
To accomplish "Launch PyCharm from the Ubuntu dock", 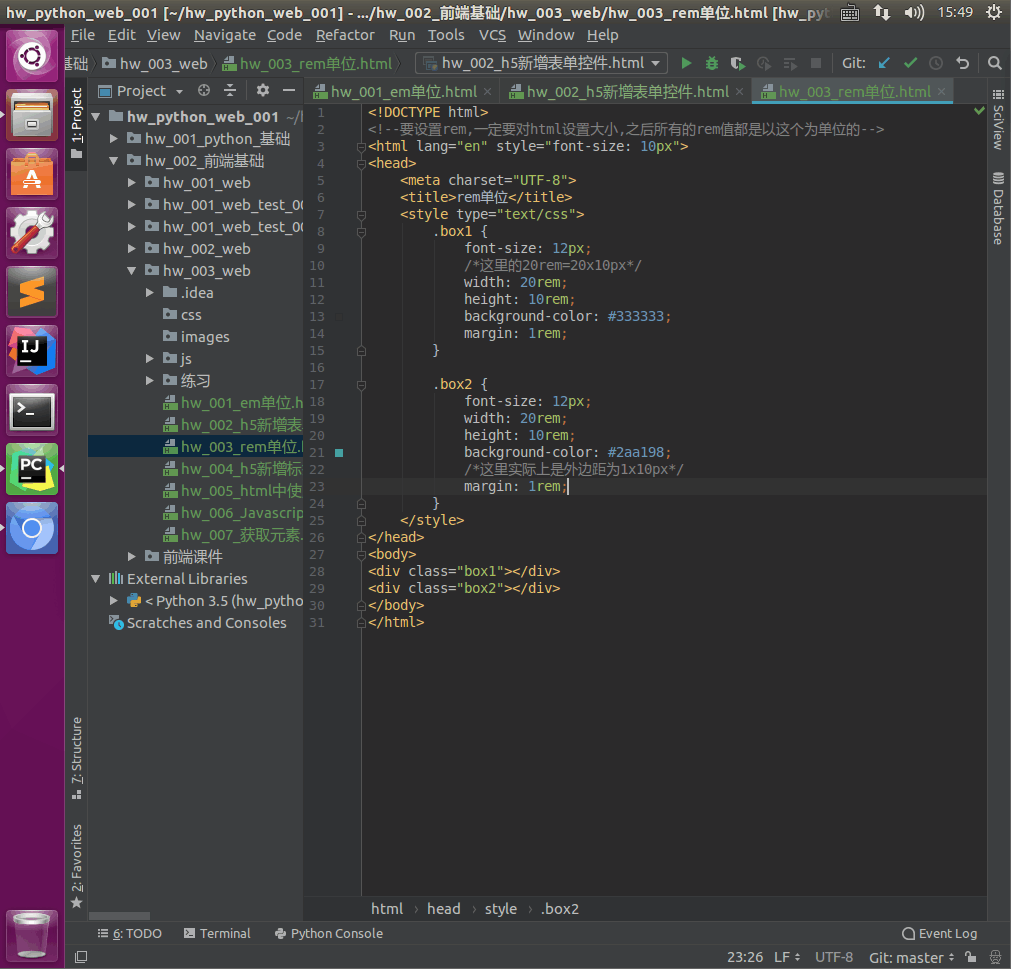I will click(32, 469).
